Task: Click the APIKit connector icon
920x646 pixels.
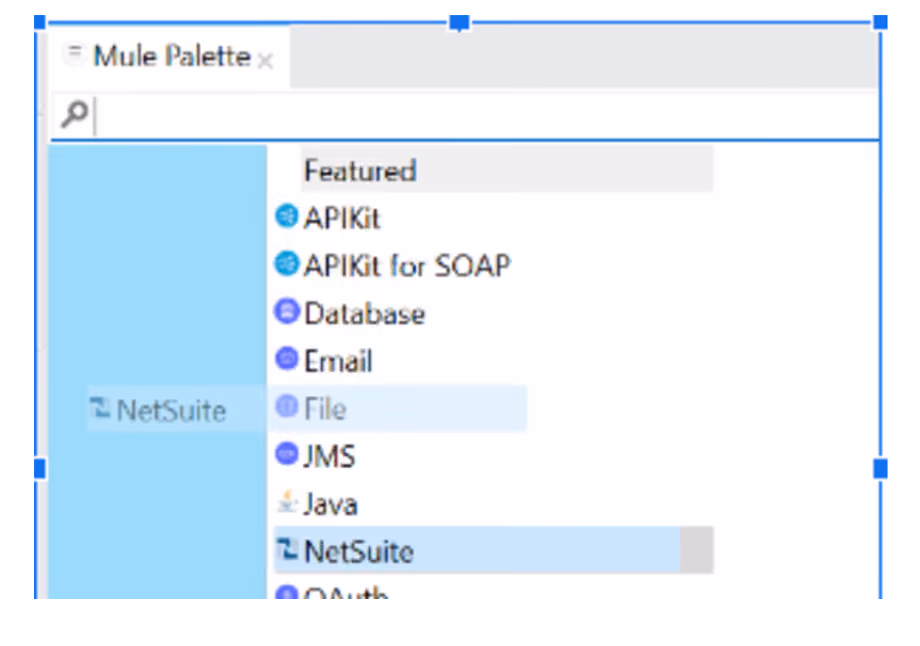Action: [x=287, y=215]
